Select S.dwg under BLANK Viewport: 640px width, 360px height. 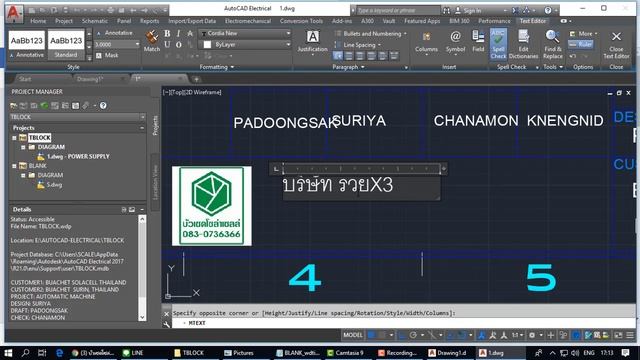pos(54,185)
